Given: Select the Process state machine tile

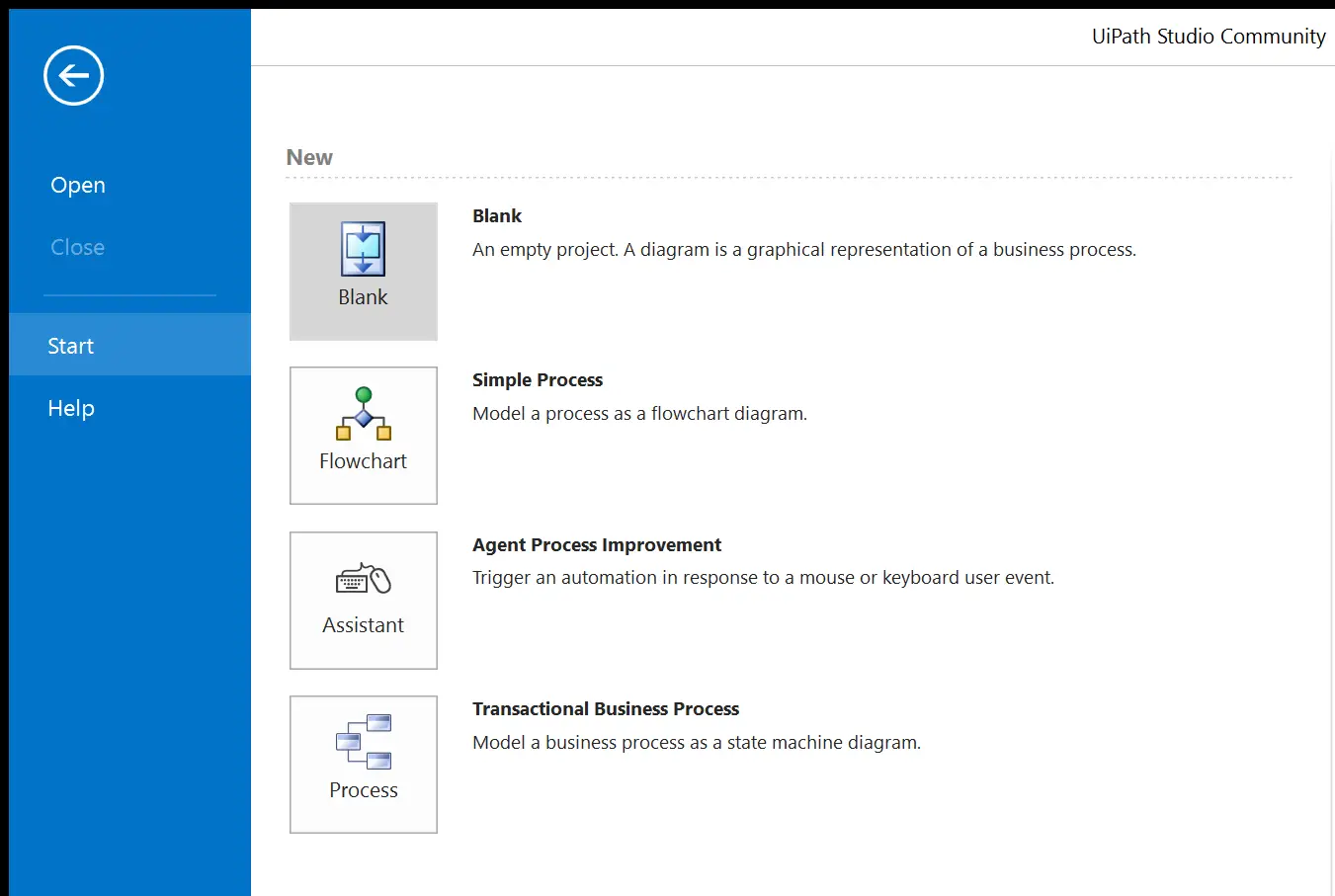Looking at the screenshot, I should (364, 765).
